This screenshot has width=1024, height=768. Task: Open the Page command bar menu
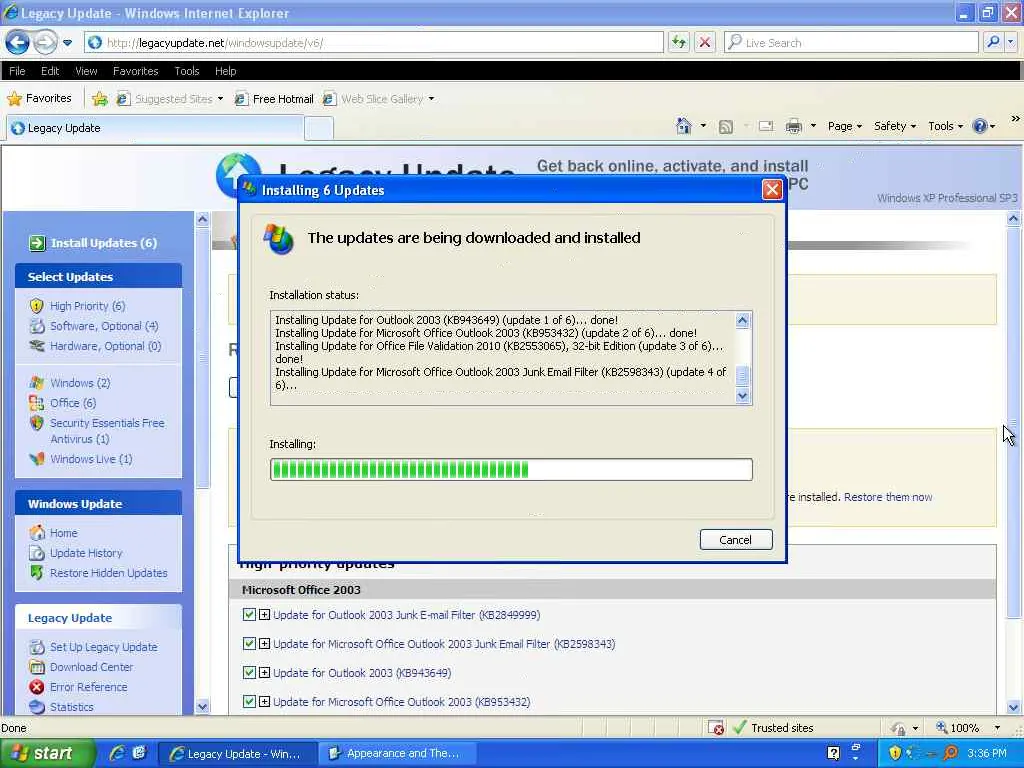pos(844,126)
